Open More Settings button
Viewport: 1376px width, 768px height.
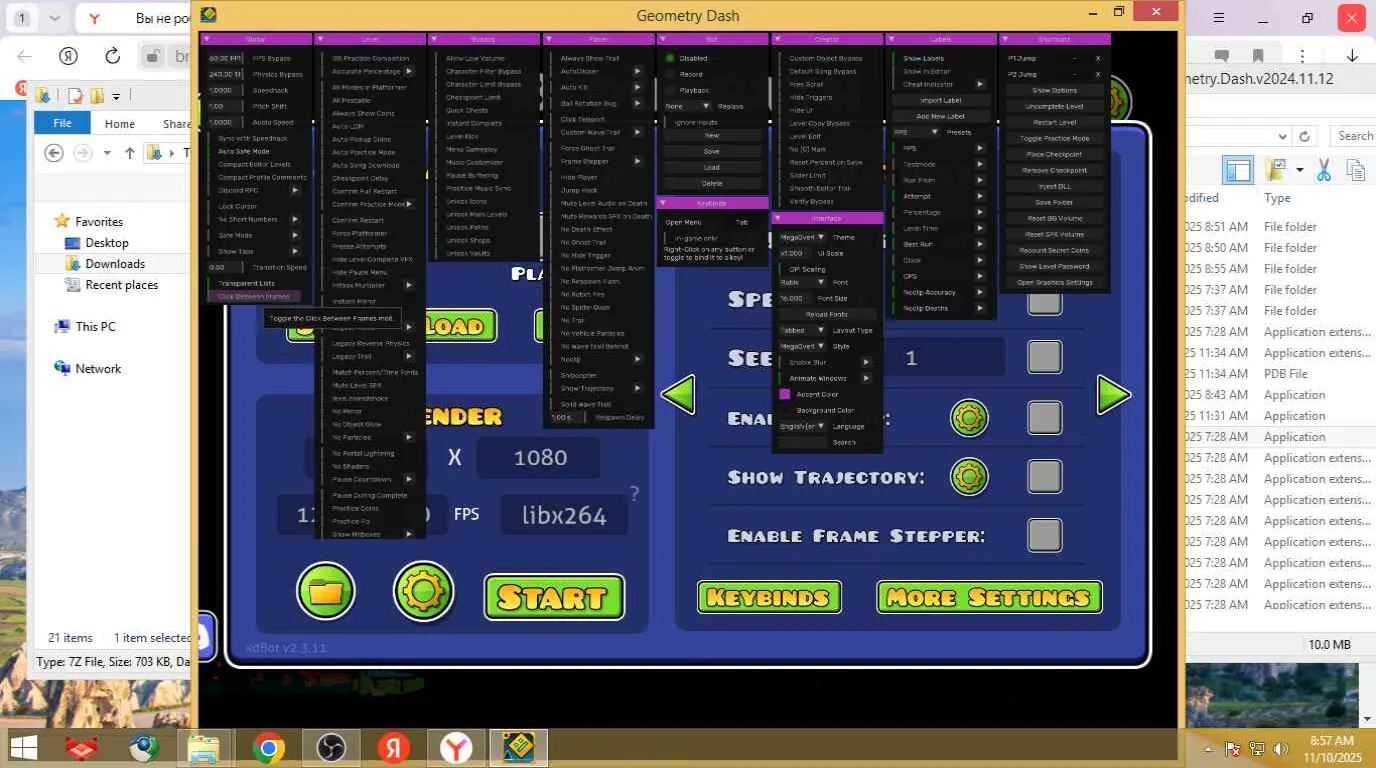click(x=990, y=598)
